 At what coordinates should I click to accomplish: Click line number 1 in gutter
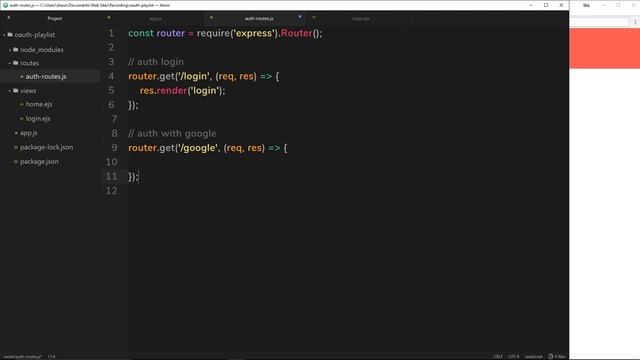[111, 33]
